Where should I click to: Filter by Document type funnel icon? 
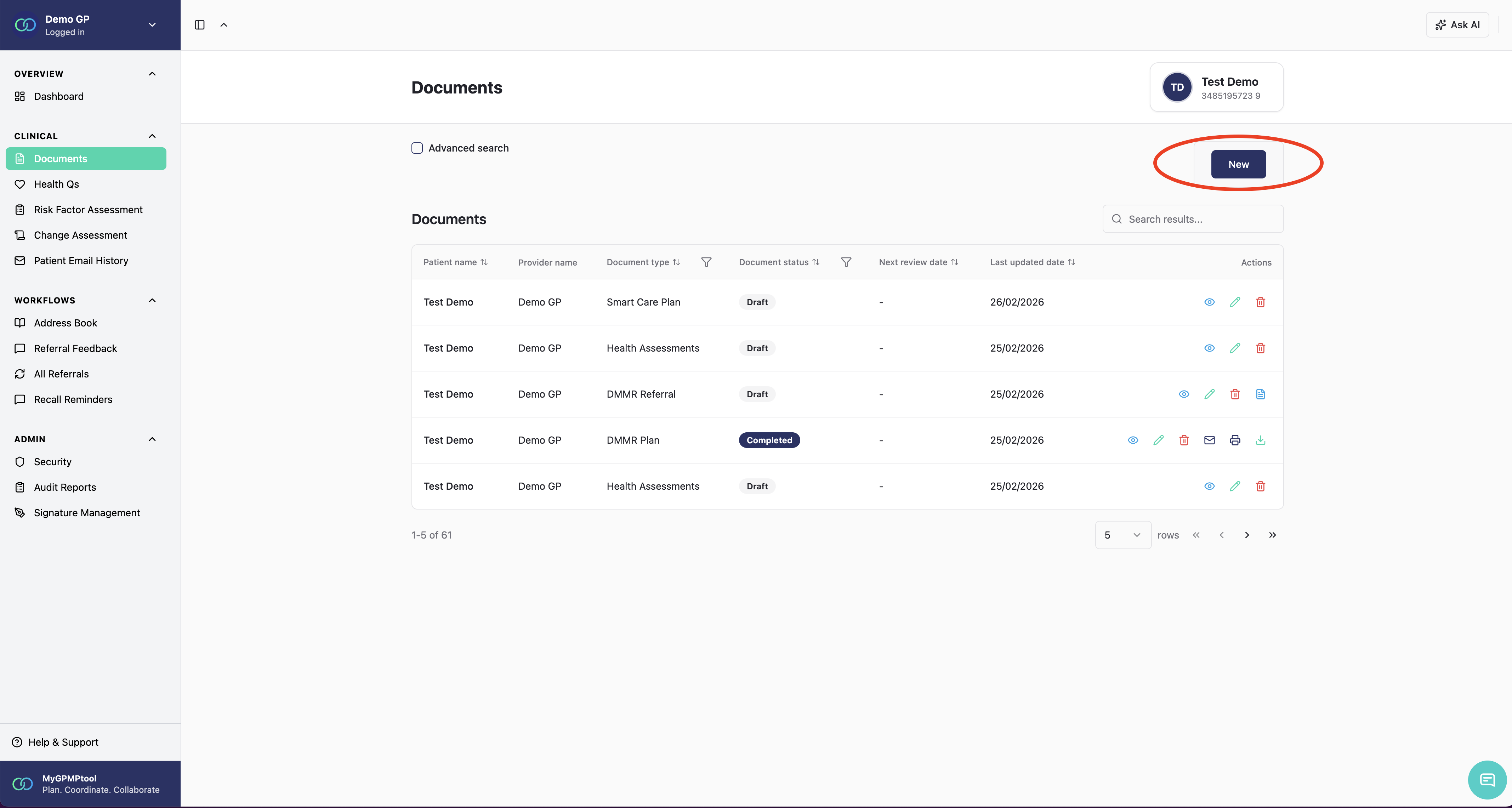[x=706, y=262]
